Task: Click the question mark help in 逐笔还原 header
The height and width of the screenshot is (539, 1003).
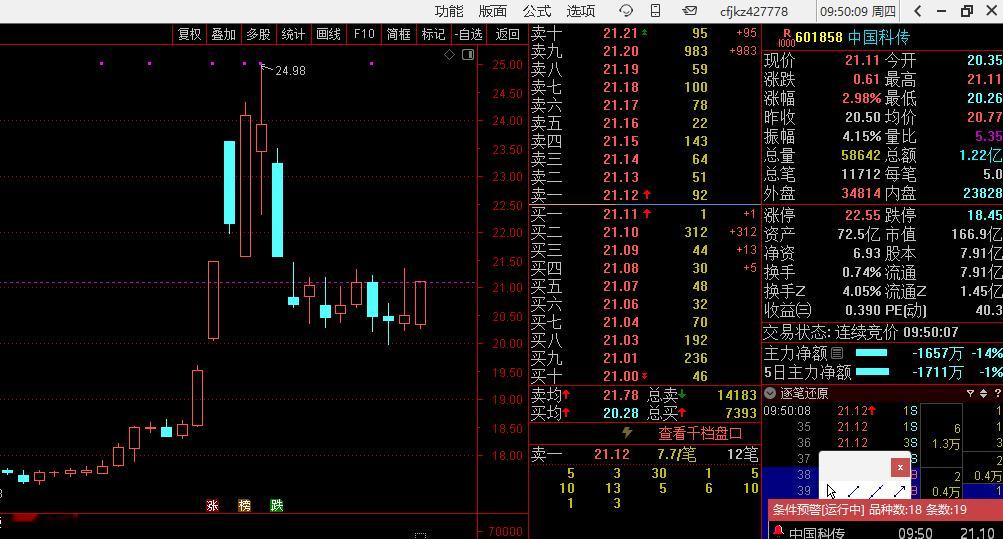Action: pyautogui.click(x=998, y=393)
